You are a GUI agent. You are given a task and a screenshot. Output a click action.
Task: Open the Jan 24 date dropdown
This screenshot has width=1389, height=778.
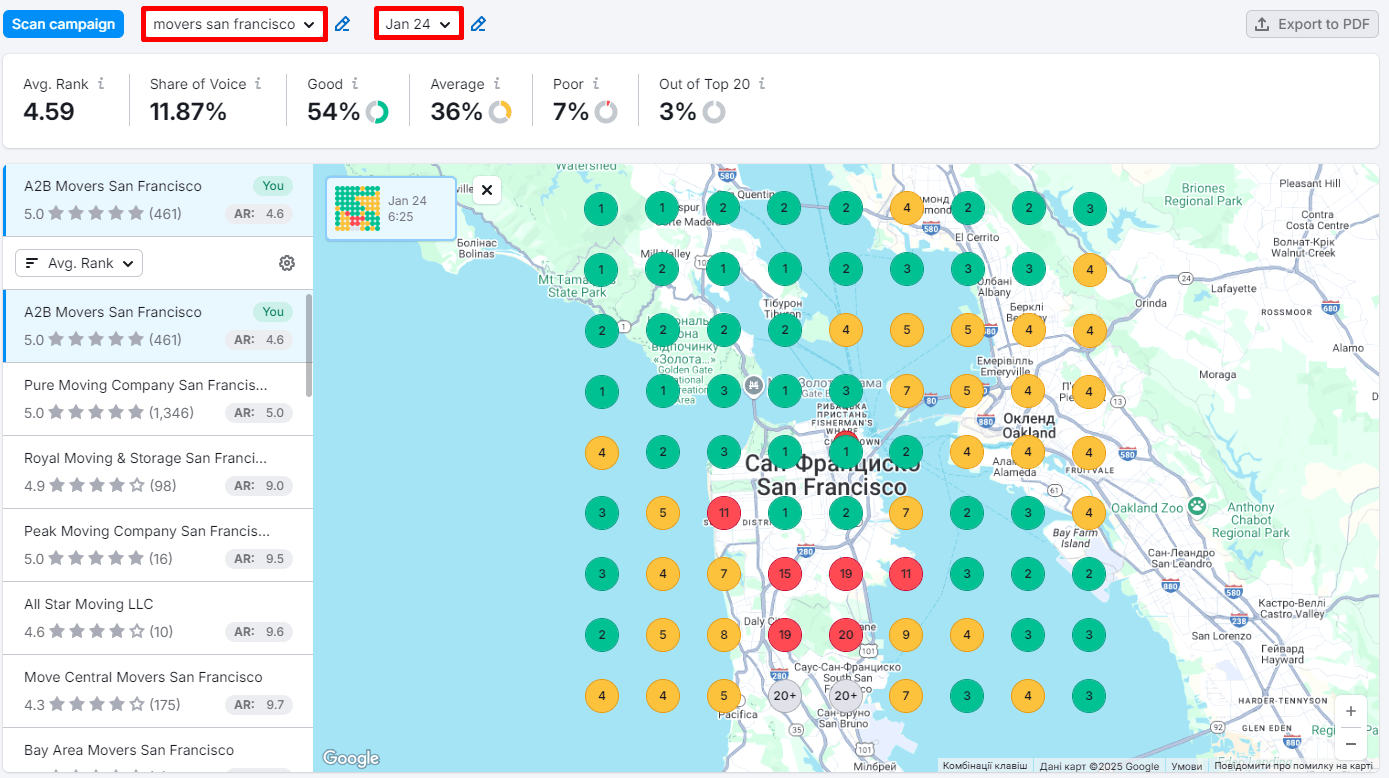419,24
